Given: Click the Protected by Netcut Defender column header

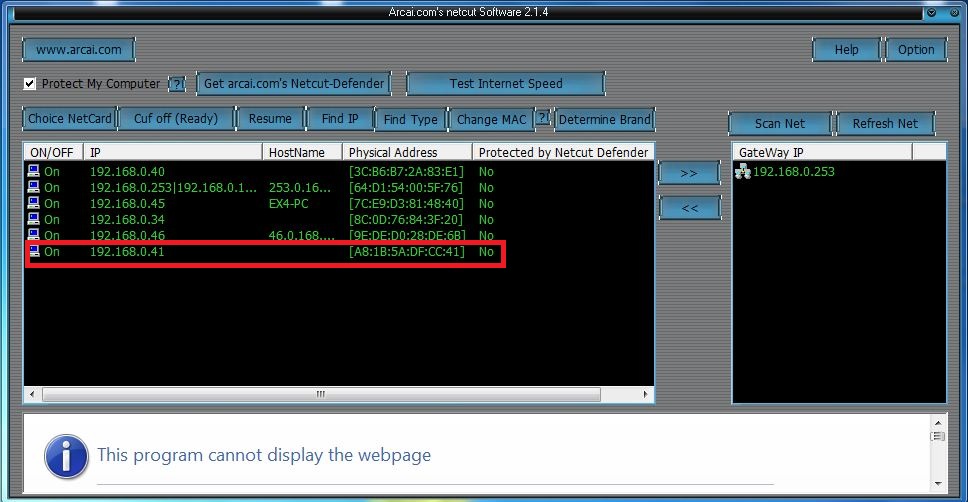Looking at the screenshot, I should [x=563, y=152].
